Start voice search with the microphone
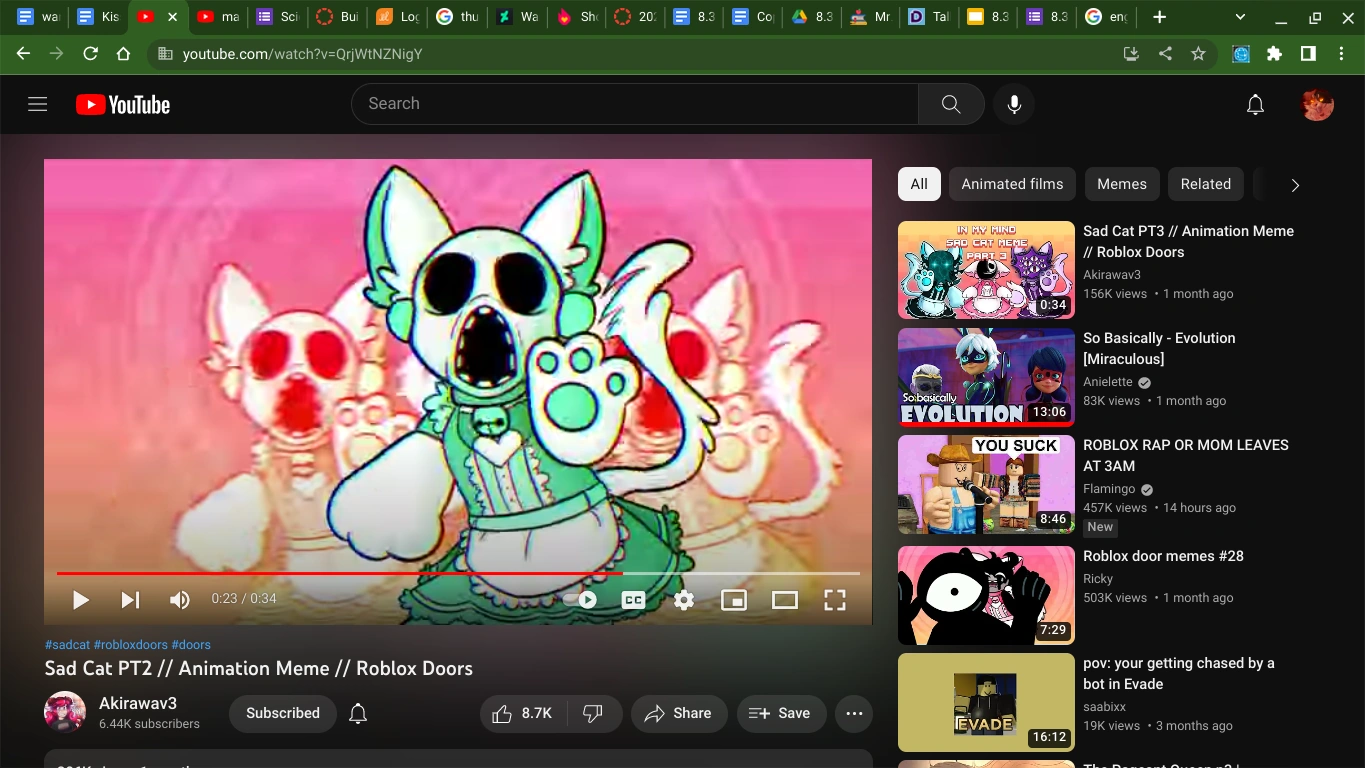Screen dimensions: 1365x768 click(1014, 104)
